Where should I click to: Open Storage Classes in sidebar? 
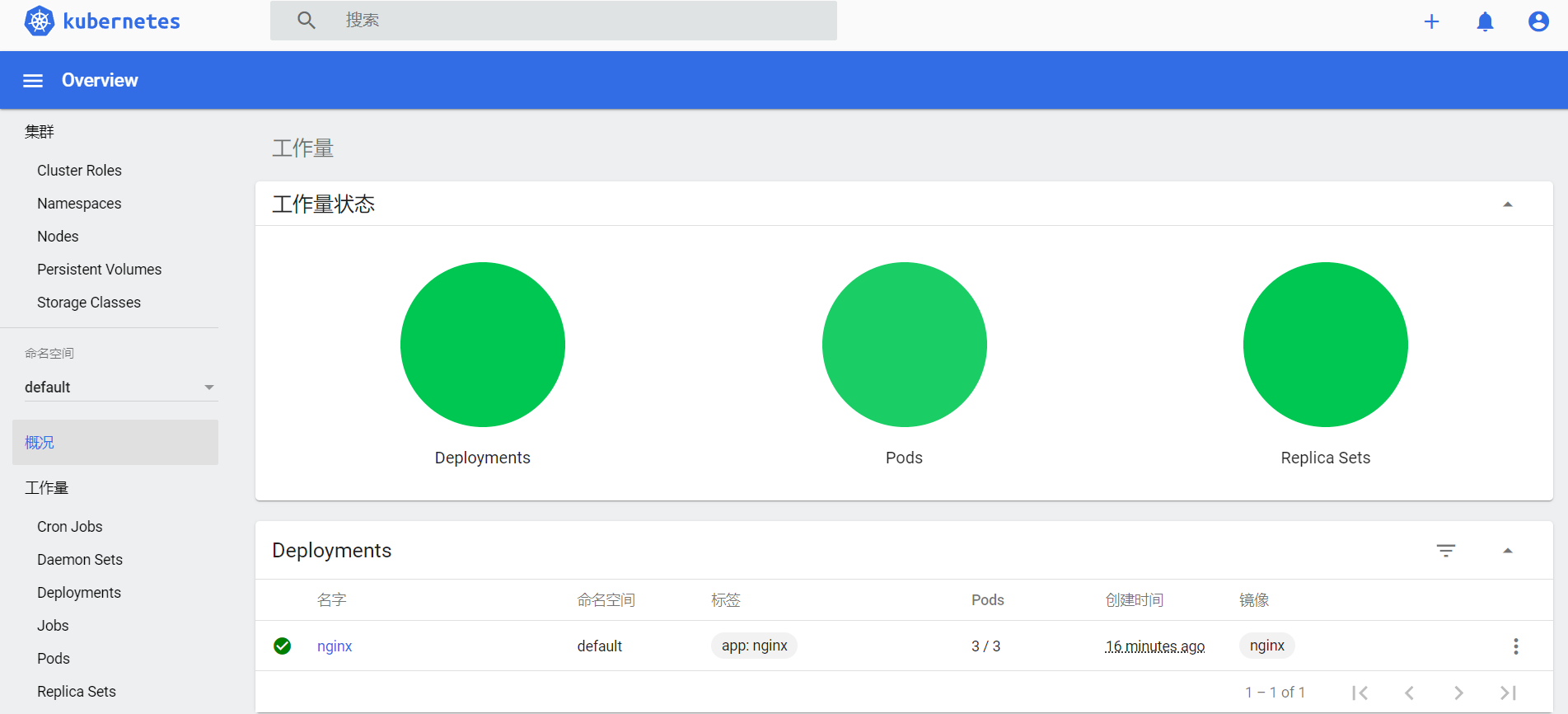89,303
